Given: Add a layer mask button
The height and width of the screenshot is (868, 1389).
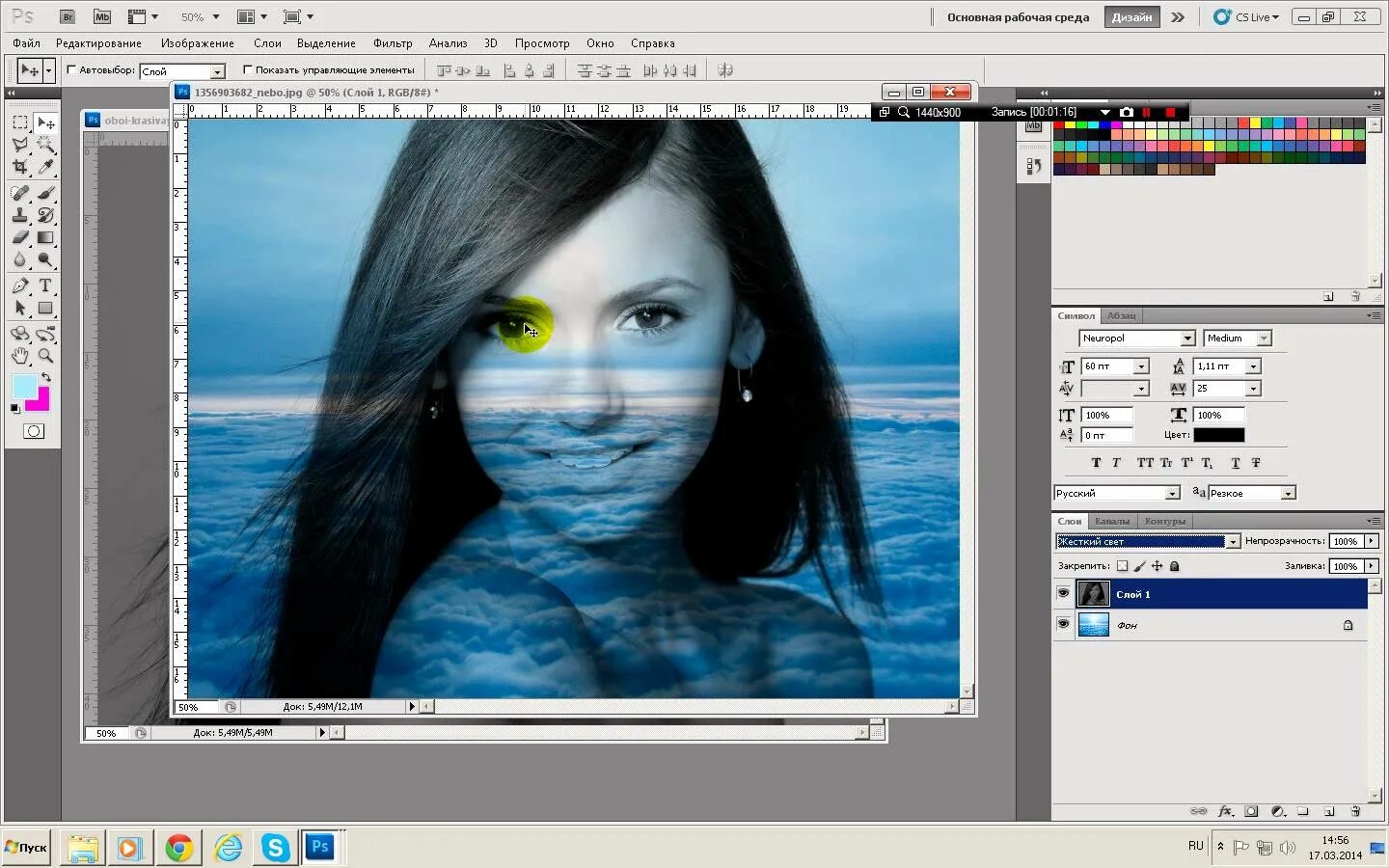Looking at the screenshot, I should [1251, 811].
